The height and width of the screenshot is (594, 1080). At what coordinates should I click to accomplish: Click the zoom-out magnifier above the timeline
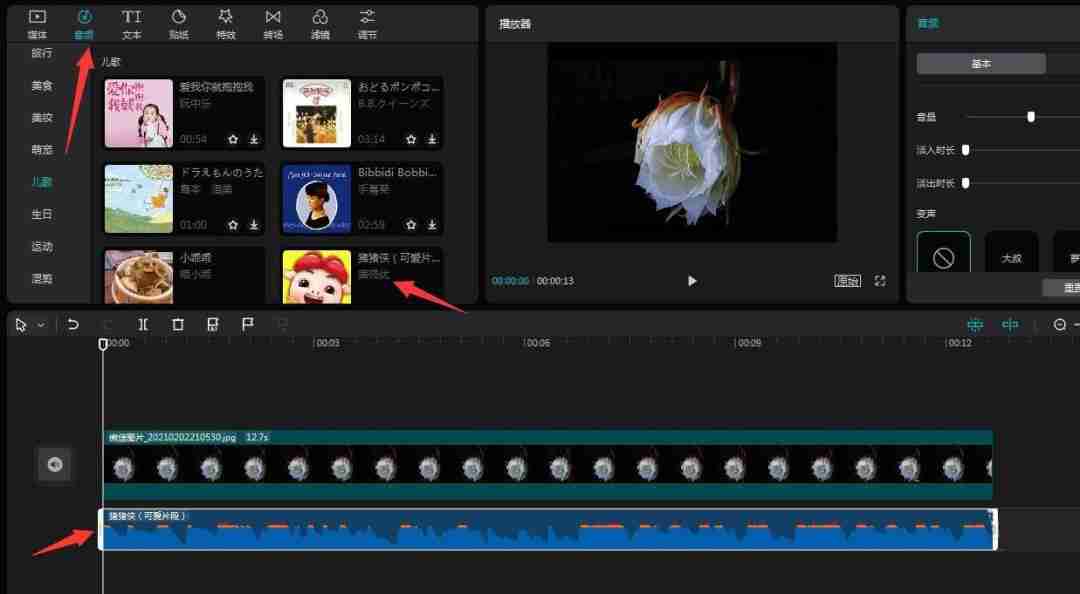pyautogui.click(x=1058, y=324)
